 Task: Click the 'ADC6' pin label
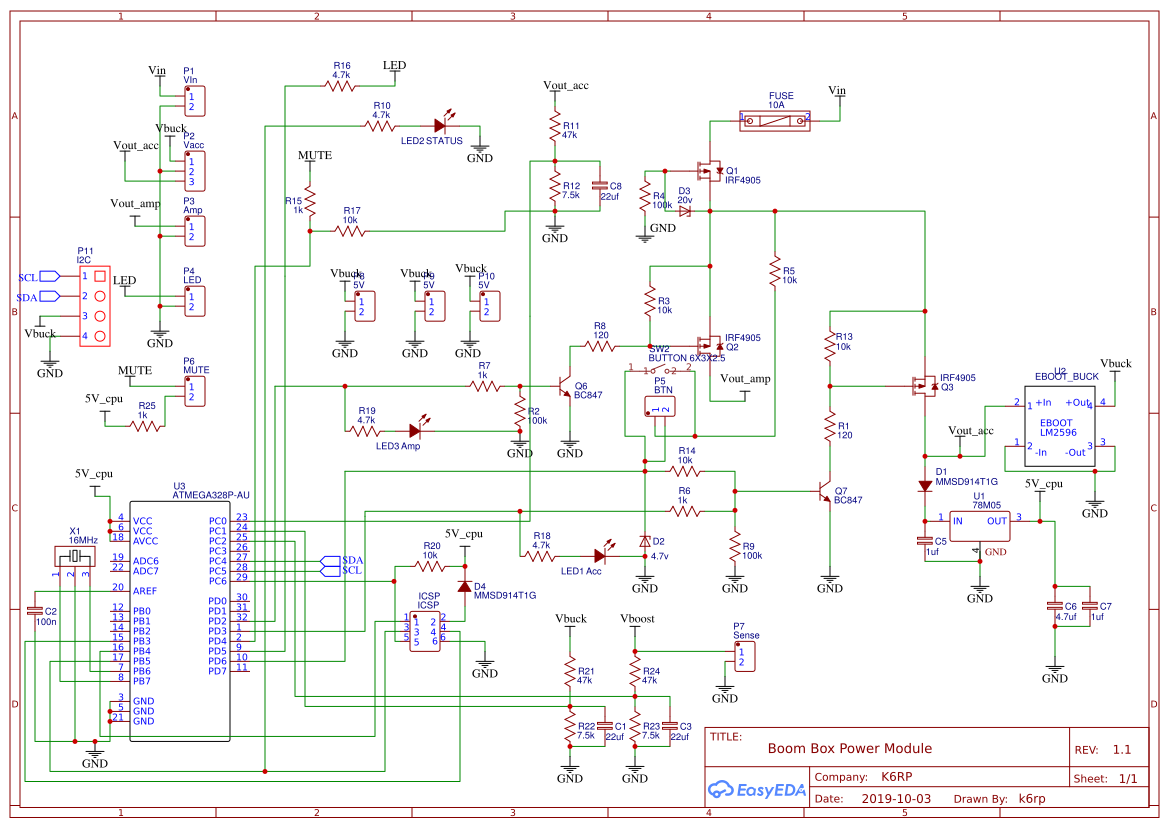pos(145,561)
